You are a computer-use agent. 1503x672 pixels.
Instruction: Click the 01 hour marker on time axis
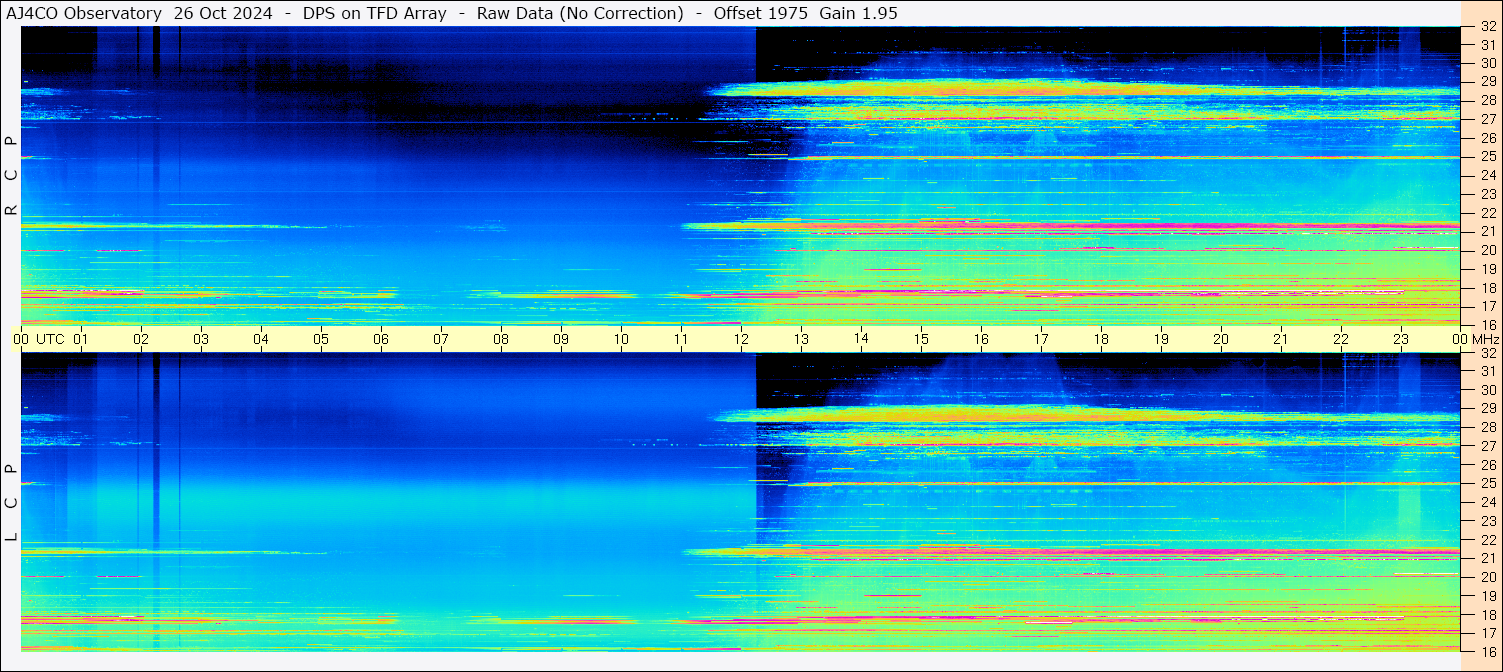(x=81, y=339)
